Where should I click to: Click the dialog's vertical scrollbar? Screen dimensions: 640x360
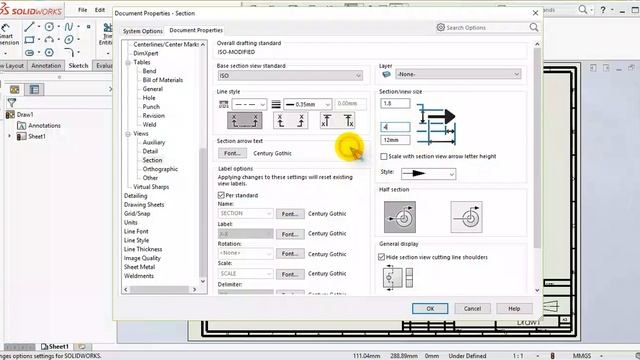click(537, 147)
